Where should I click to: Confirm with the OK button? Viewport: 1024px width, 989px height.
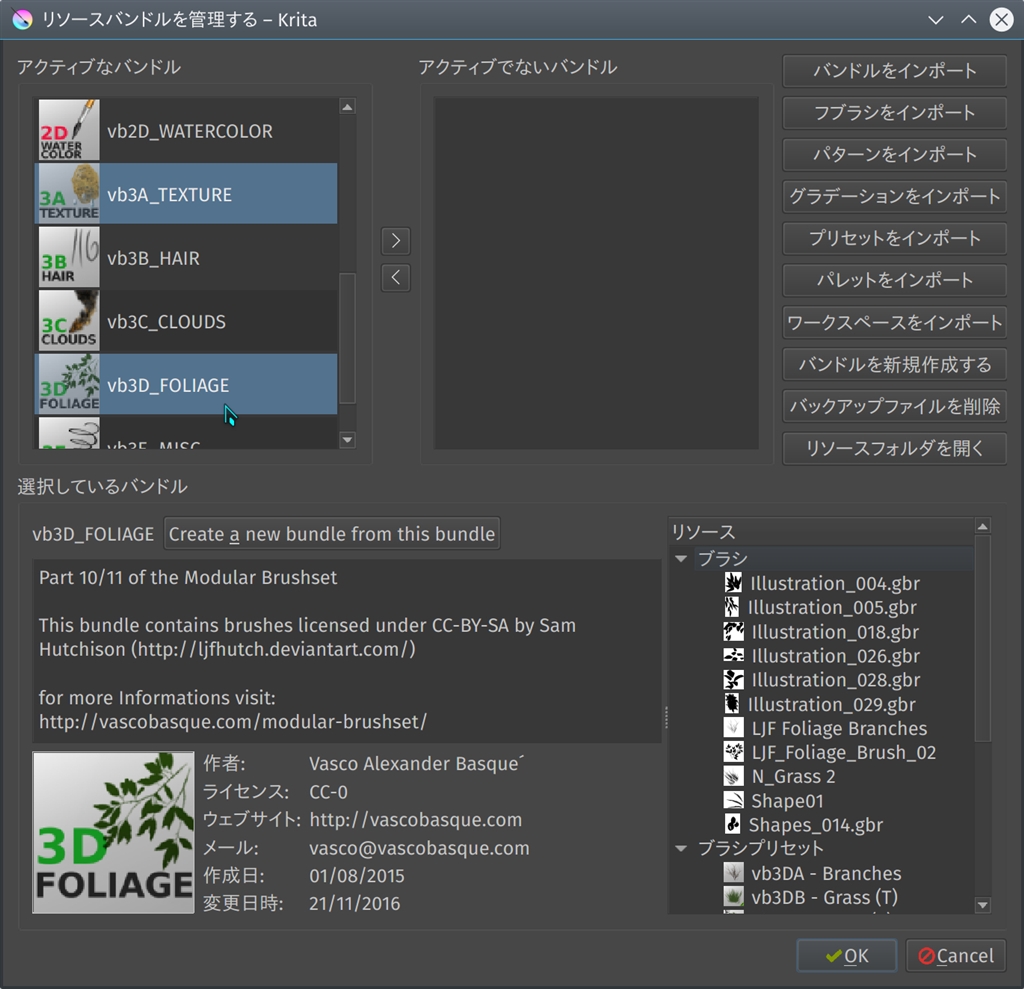point(846,956)
